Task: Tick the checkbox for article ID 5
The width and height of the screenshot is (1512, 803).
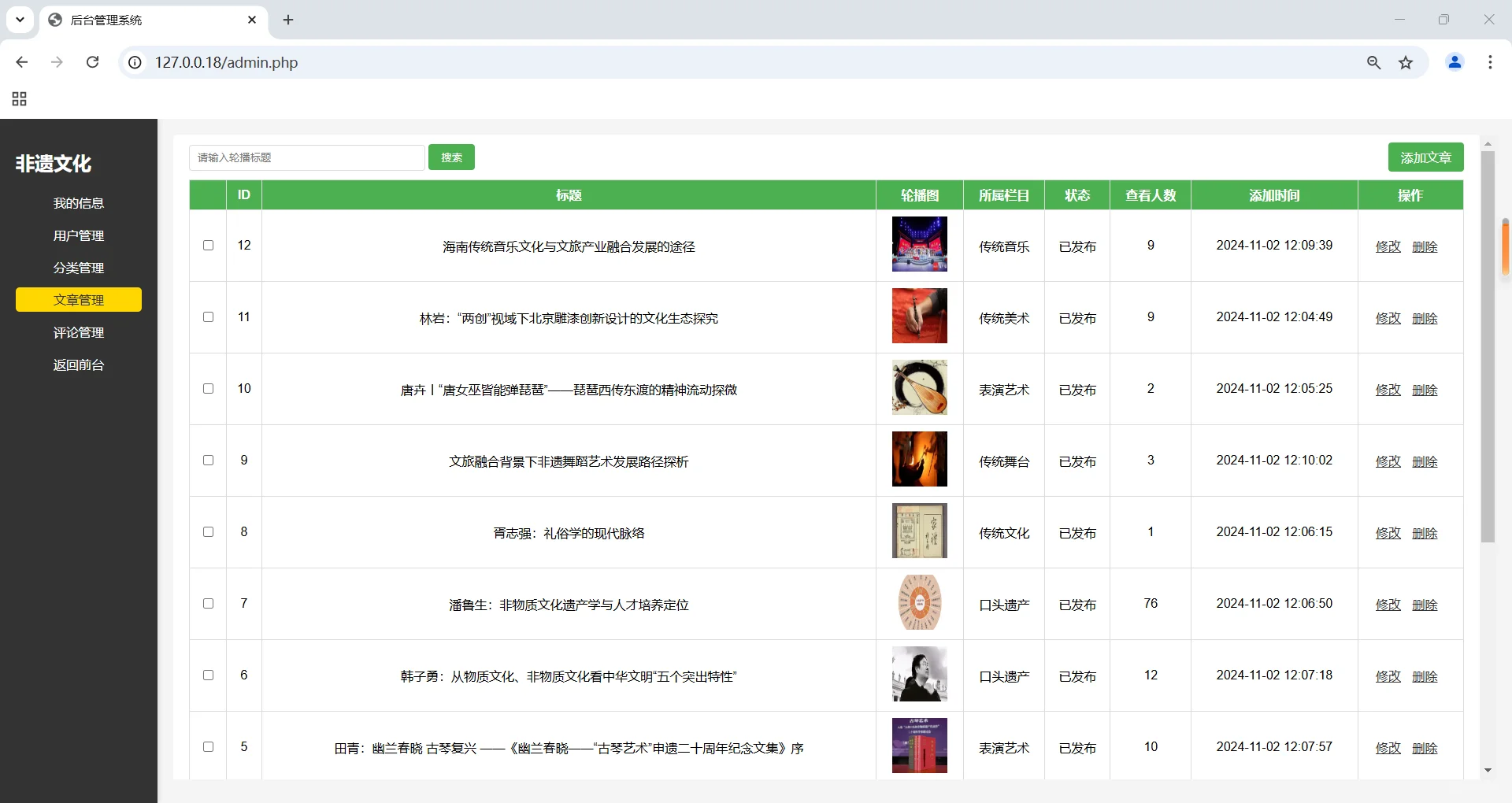Action: pos(208,746)
